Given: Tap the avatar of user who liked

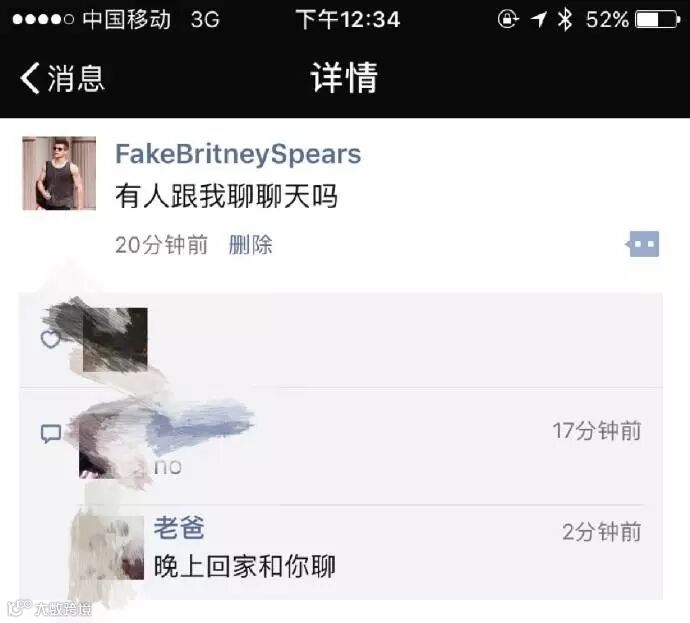Looking at the screenshot, I should click(115, 340).
